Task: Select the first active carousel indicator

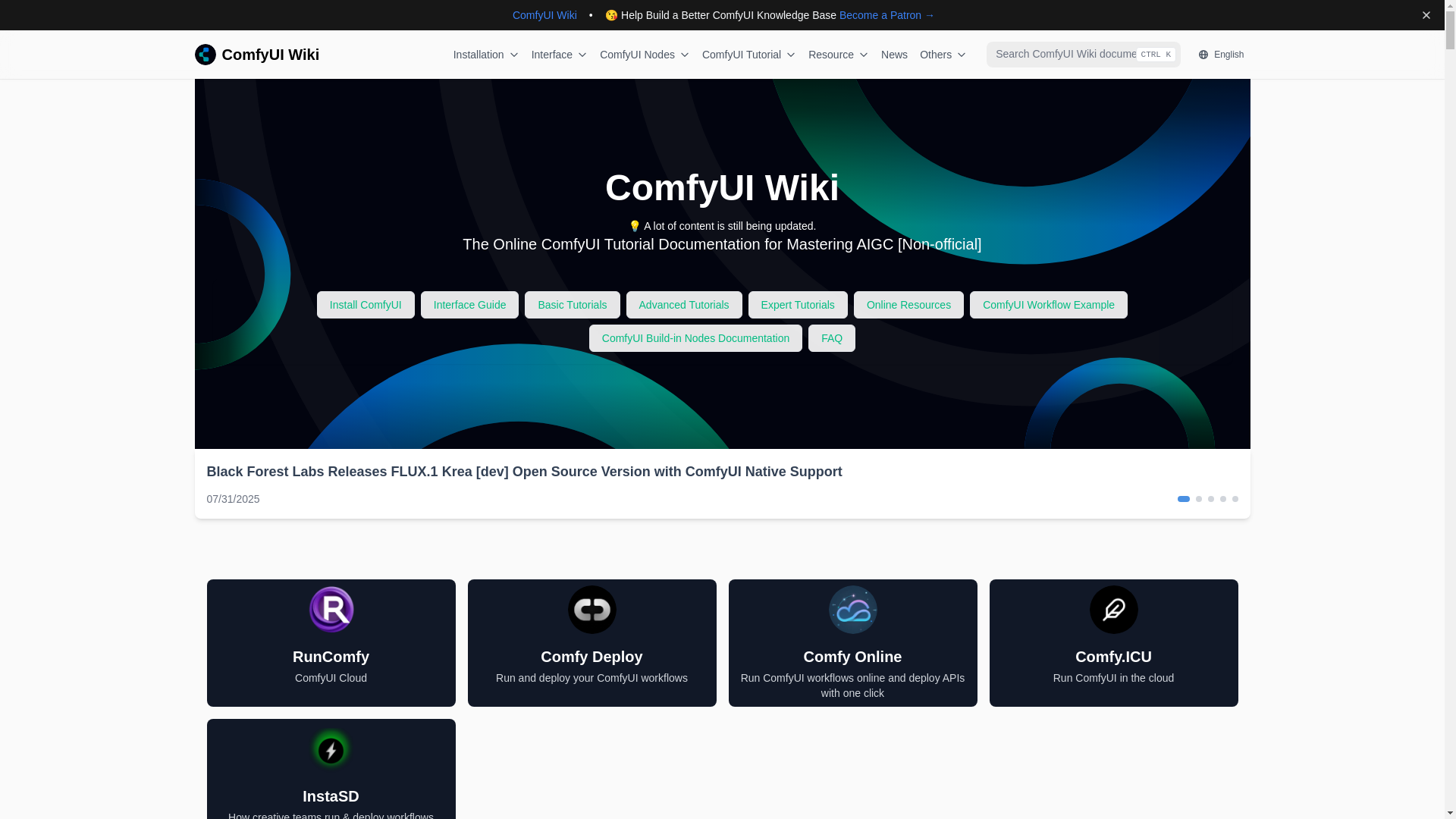Action: pos(1183,499)
